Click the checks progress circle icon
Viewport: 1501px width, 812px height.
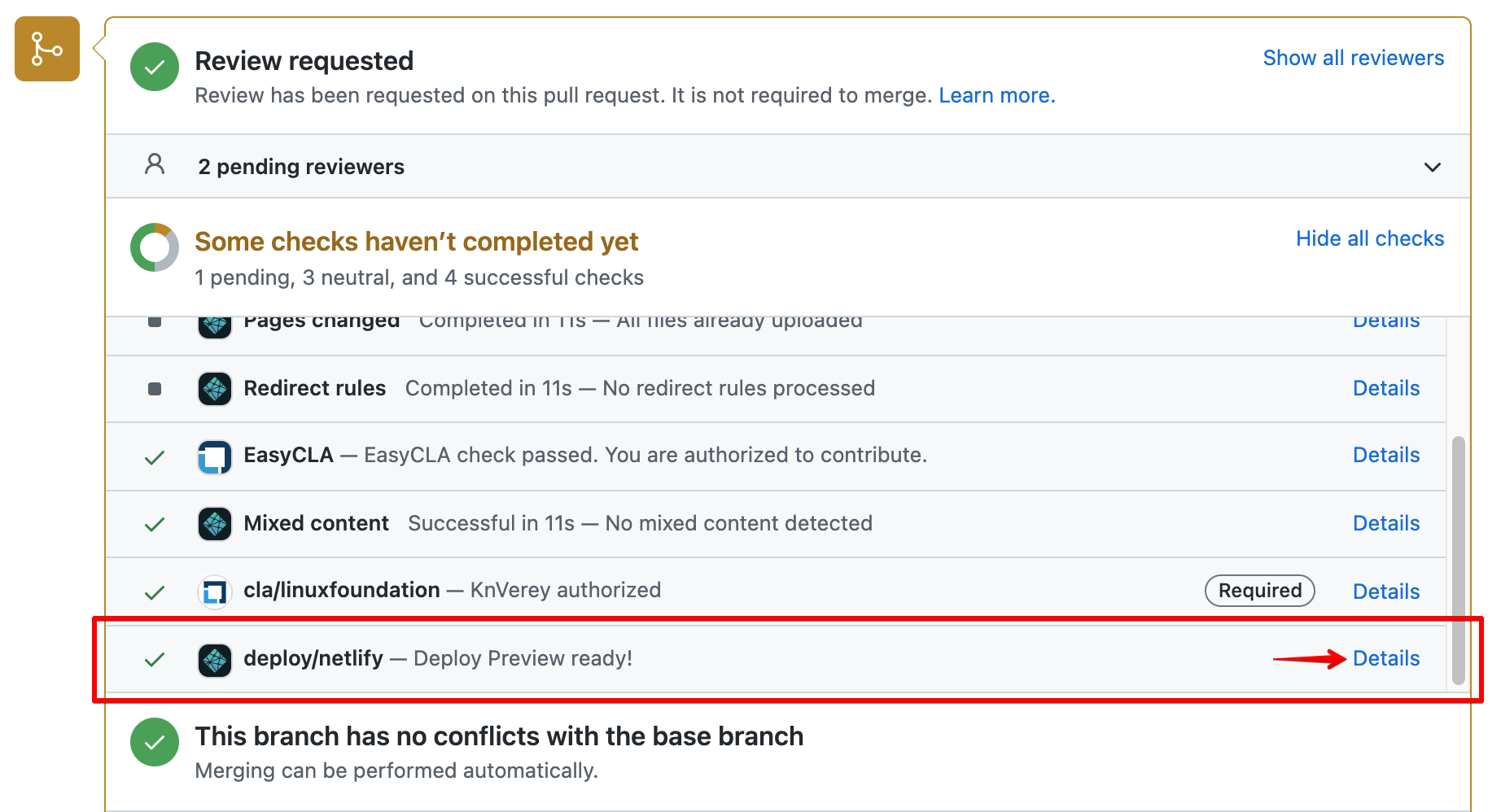(154, 247)
